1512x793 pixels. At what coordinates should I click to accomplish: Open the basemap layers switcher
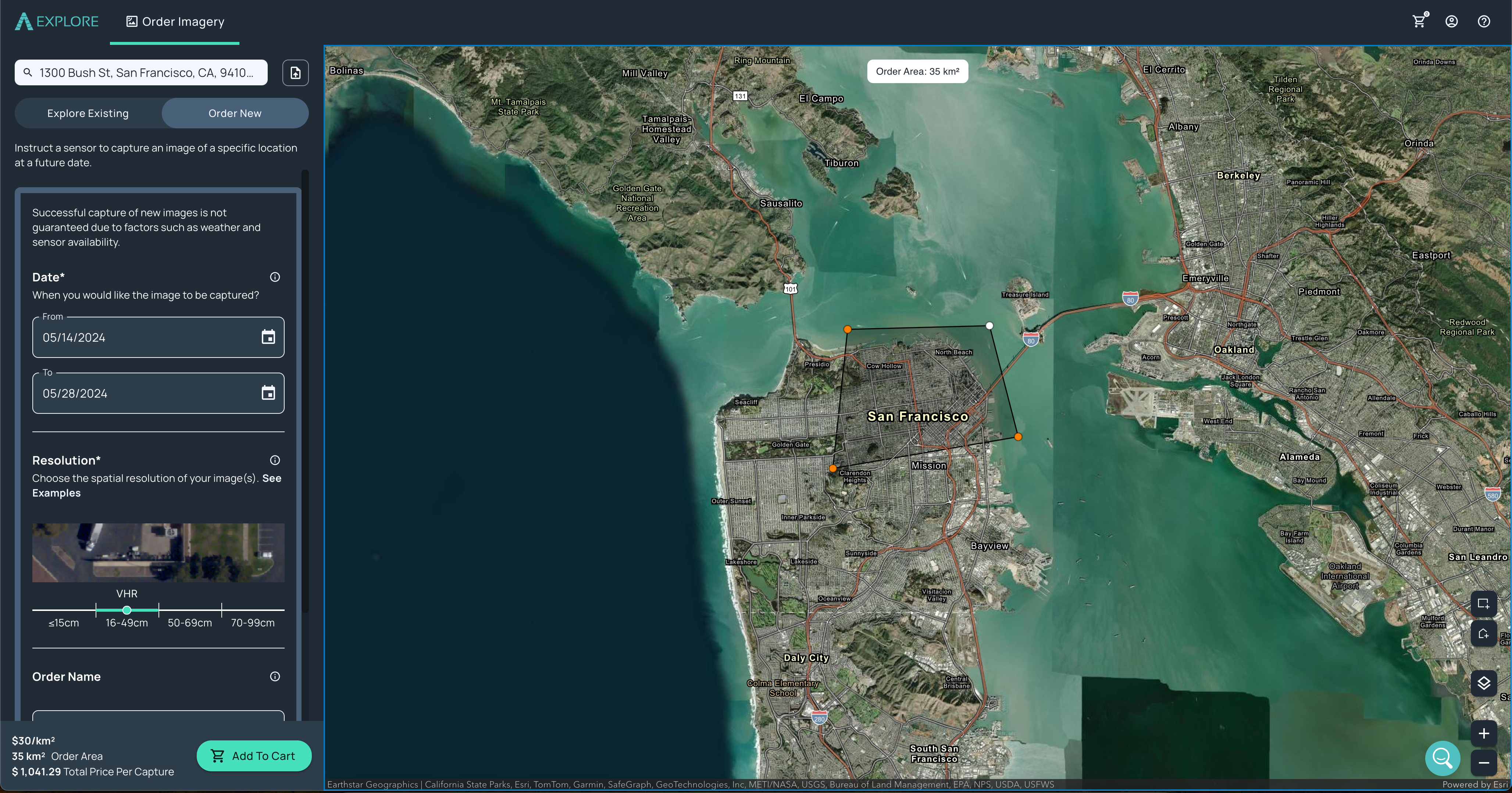coord(1484,683)
